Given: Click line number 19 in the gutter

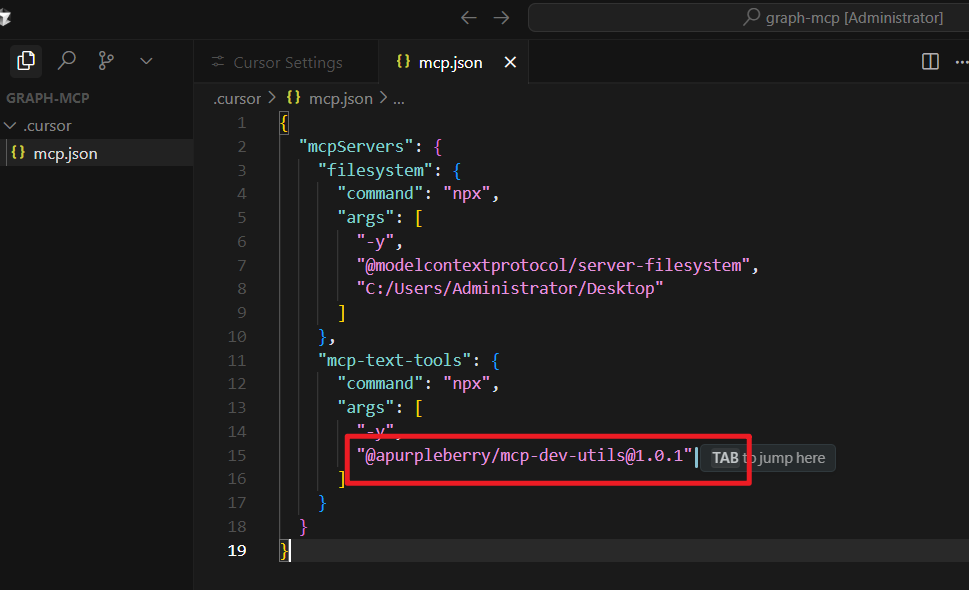Looking at the screenshot, I should 237,550.
